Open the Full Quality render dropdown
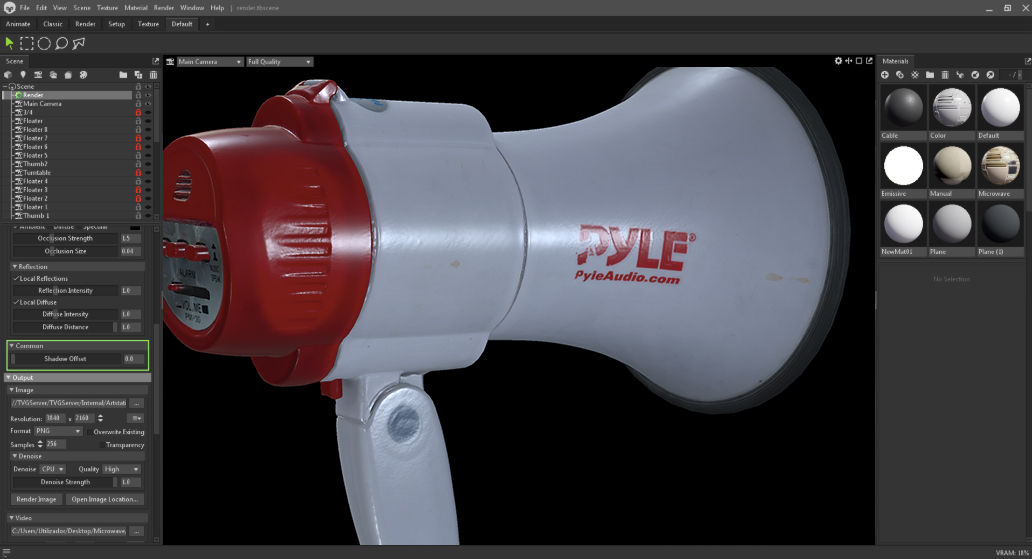This screenshot has height=559, width=1032. pos(279,62)
